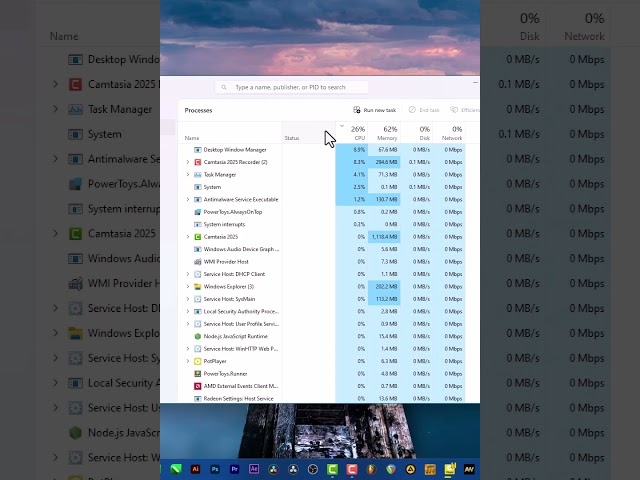Expand Local Security Authority Process
This screenshot has width=640, height=480.
pos(188,311)
